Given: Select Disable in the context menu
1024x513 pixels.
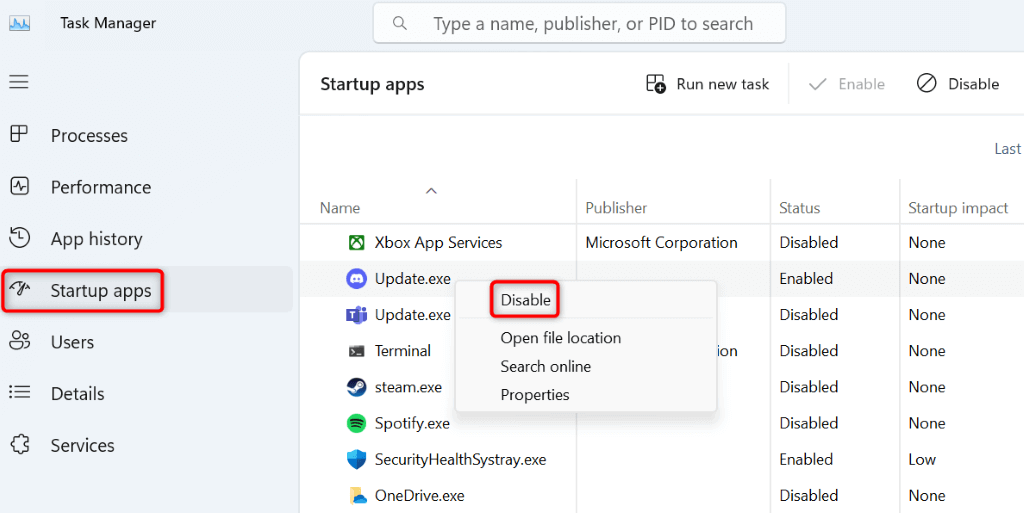Looking at the screenshot, I should pyautogui.click(x=526, y=300).
